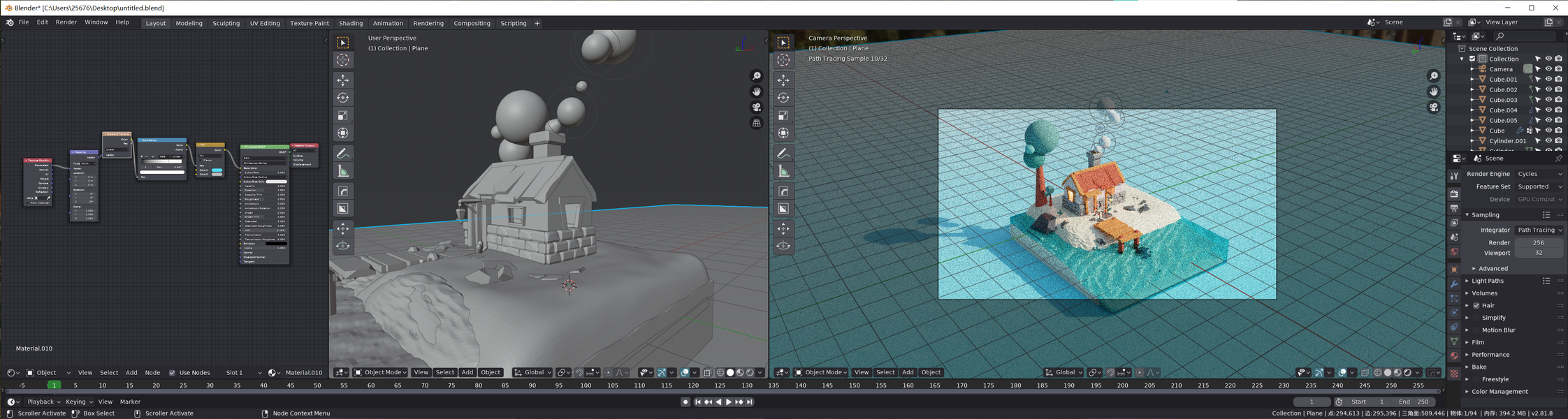Collapse the Sampling panel

pyautogui.click(x=1486, y=215)
